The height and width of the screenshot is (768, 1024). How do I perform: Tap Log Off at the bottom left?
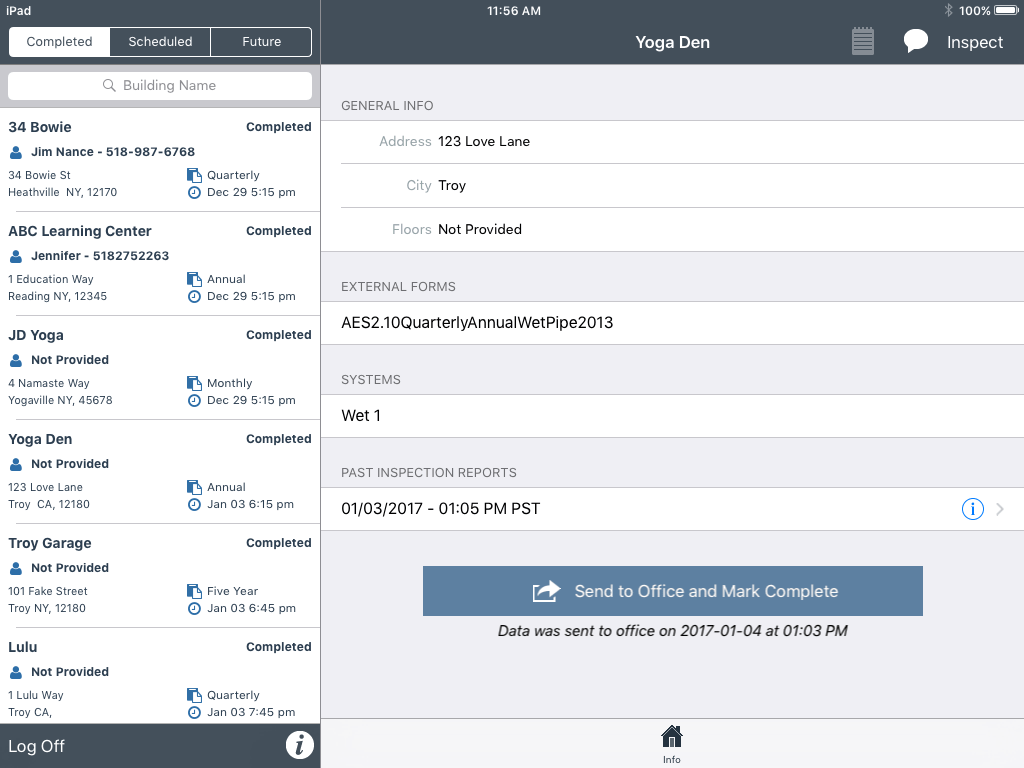(x=36, y=745)
